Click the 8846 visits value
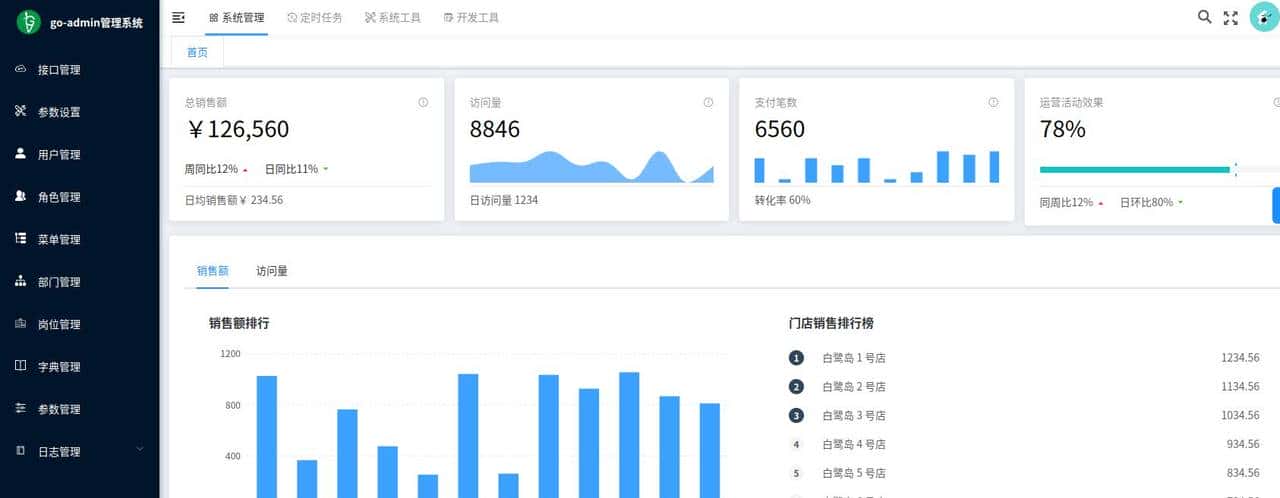This screenshot has width=1280, height=498. (495, 129)
